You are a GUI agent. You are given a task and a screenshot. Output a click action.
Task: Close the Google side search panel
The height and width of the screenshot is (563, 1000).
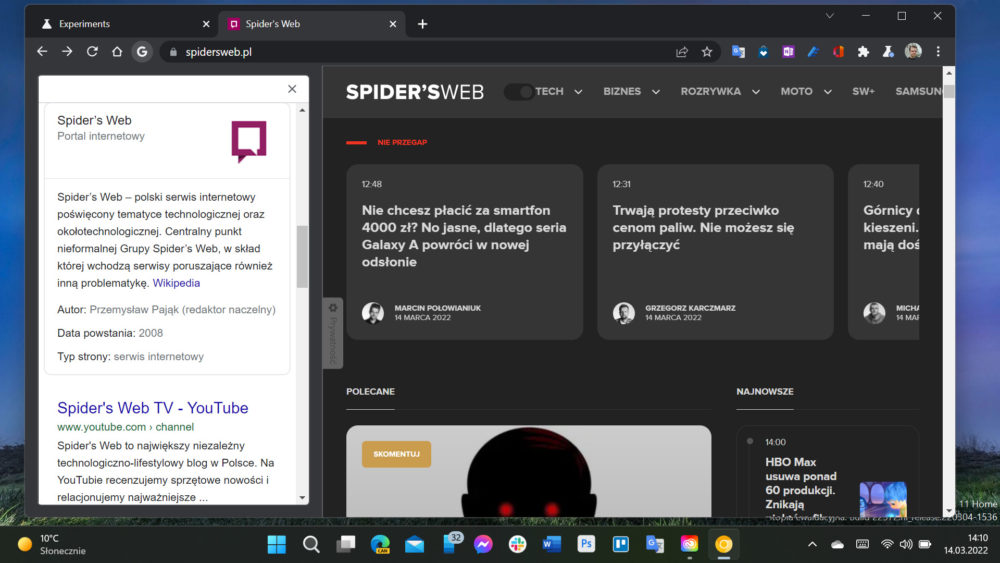(292, 89)
